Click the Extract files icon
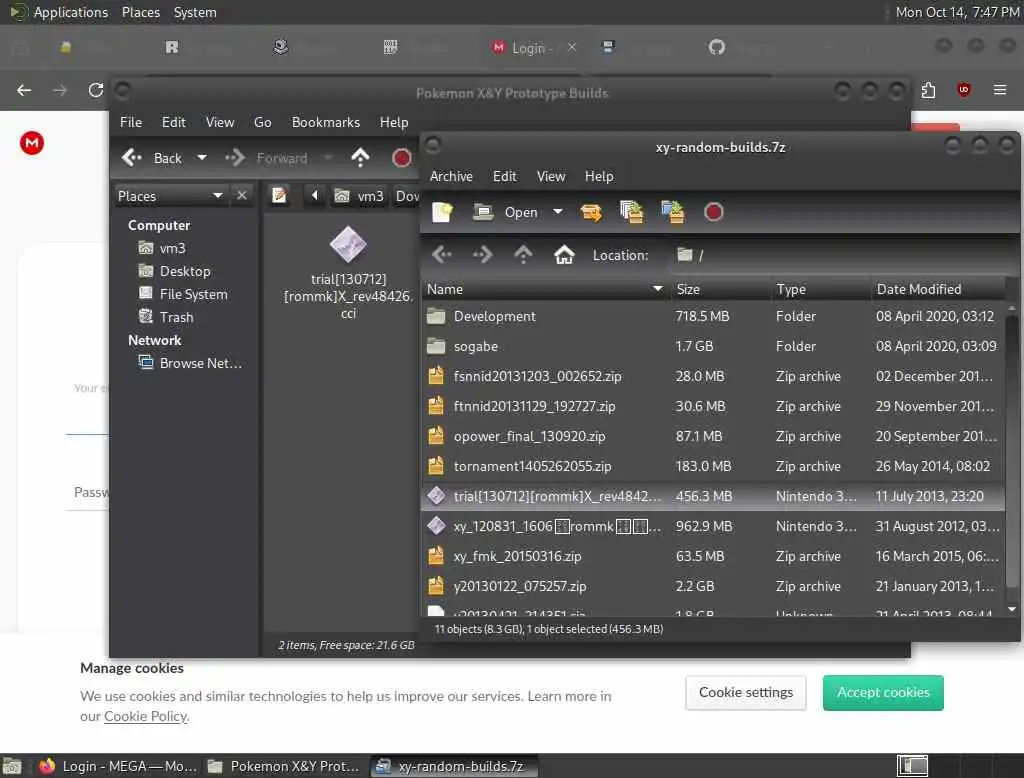This screenshot has width=1024, height=778. pos(591,212)
